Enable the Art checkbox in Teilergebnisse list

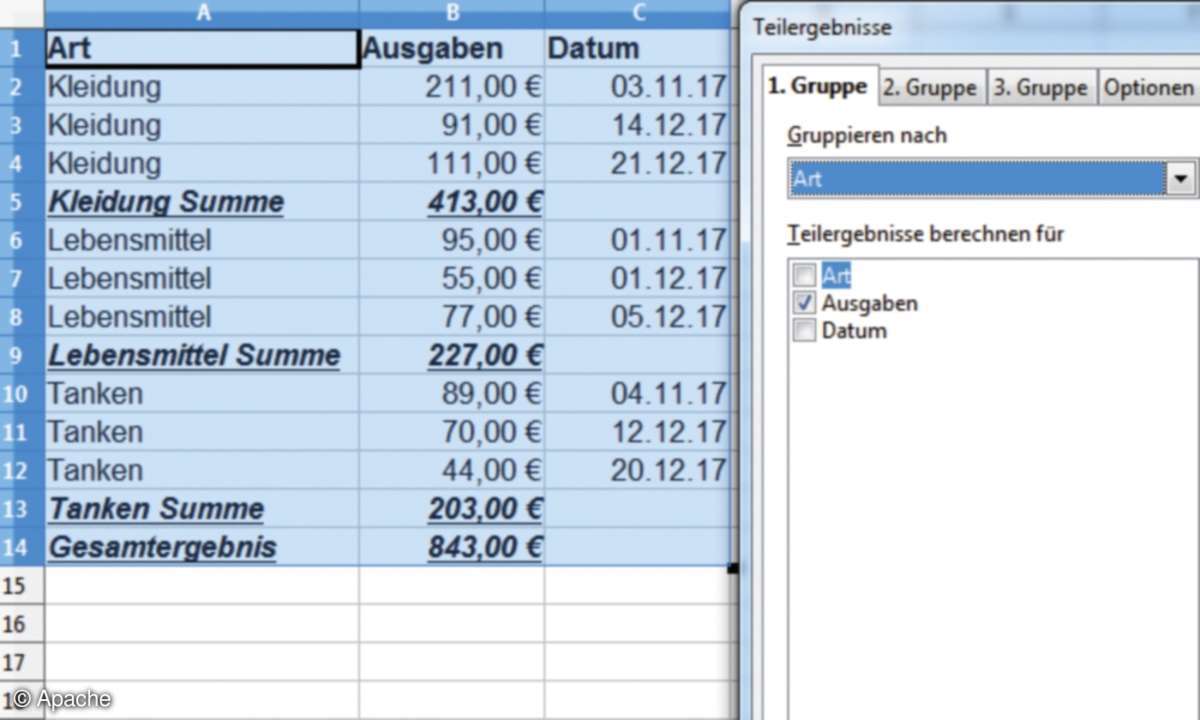[x=804, y=274]
